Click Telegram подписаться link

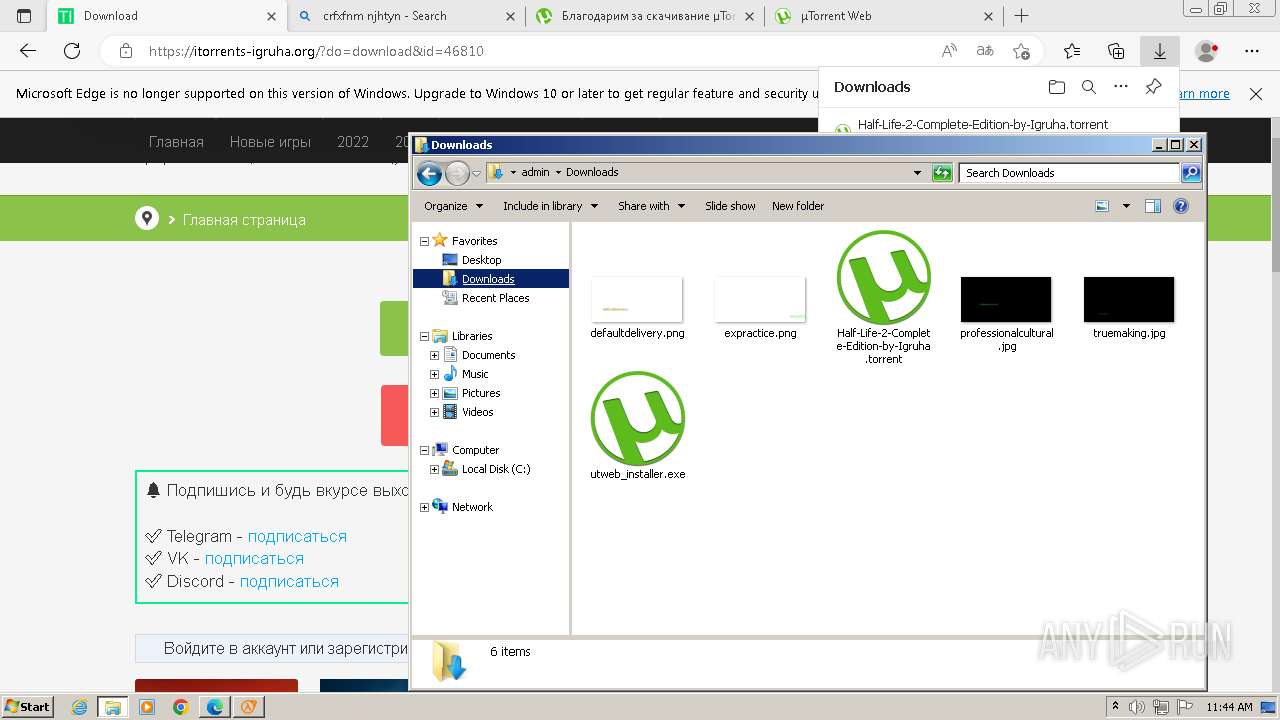pos(297,536)
